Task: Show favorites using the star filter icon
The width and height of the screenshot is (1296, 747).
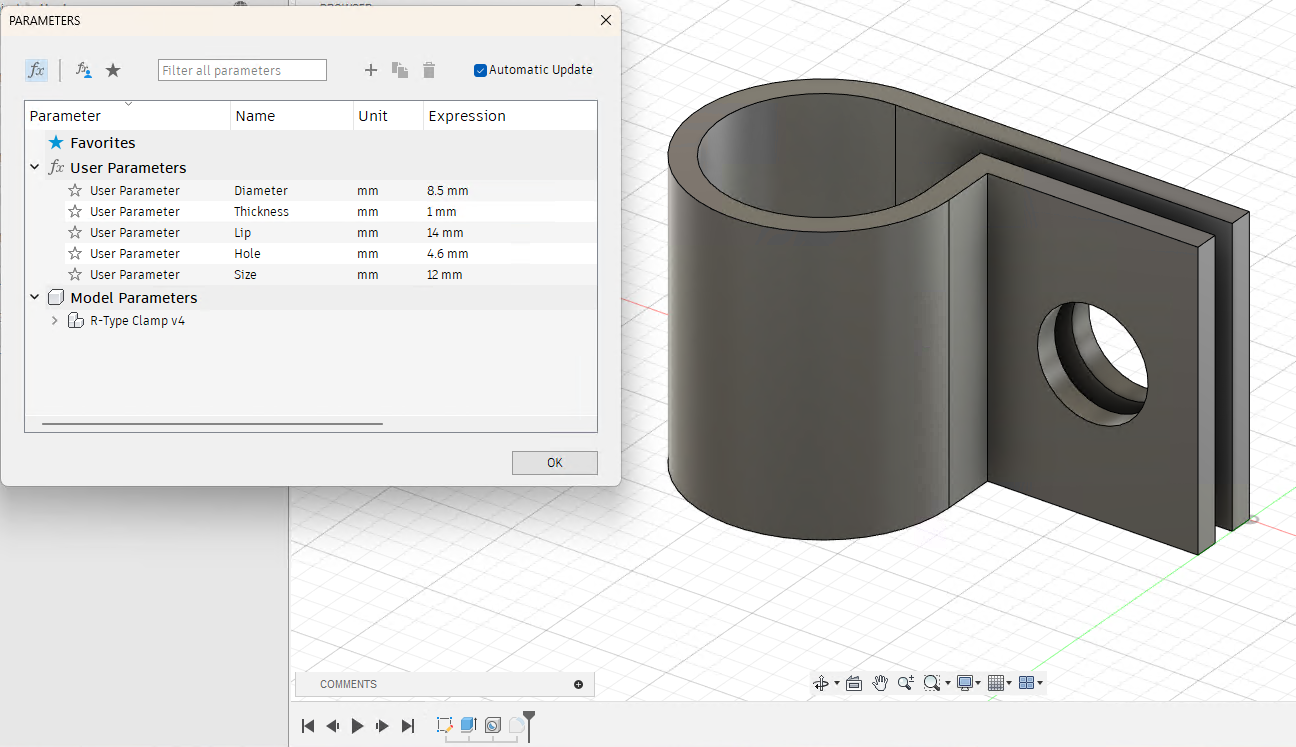Action: 113,70
